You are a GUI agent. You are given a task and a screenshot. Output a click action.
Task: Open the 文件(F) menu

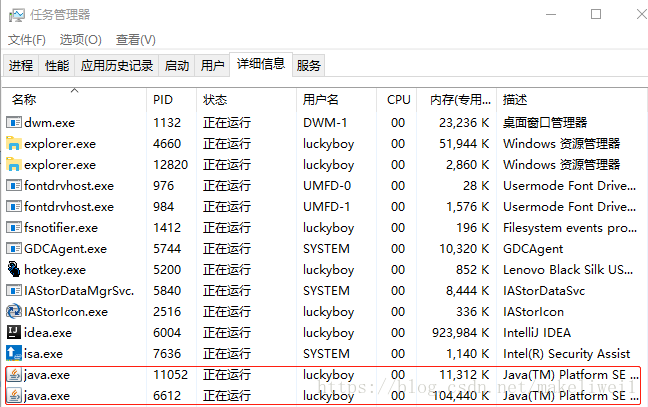point(27,40)
